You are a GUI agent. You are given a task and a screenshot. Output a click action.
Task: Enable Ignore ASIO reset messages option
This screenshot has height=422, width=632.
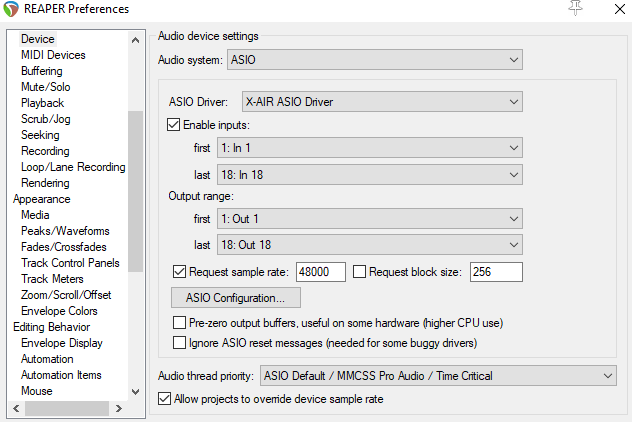pyautogui.click(x=179, y=343)
